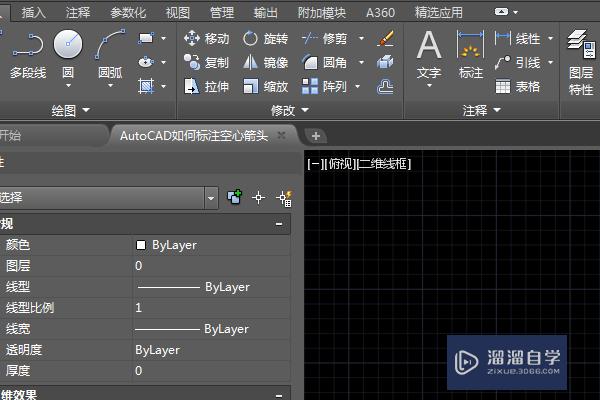Select the Text (文字) tool
Screen dimensions: 600x400
point(429,54)
